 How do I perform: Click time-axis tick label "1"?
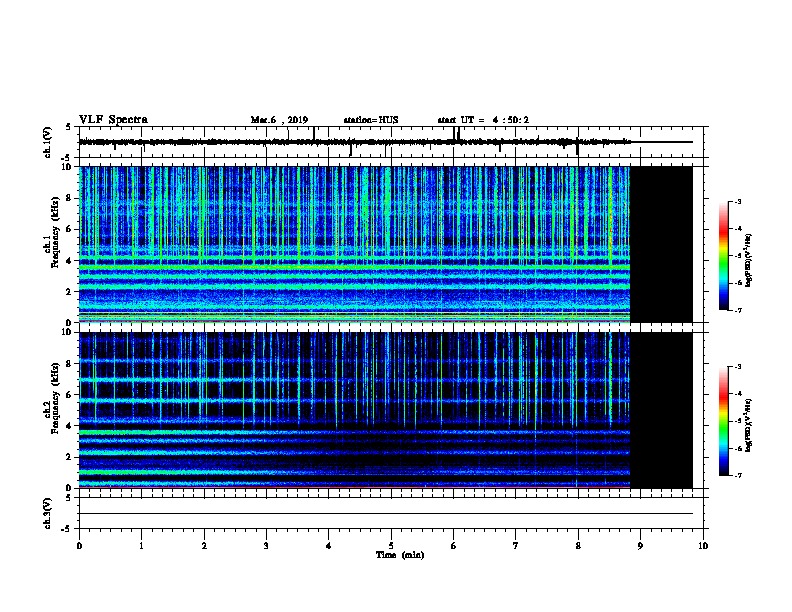pyautogui.click(x=141, y=546)
